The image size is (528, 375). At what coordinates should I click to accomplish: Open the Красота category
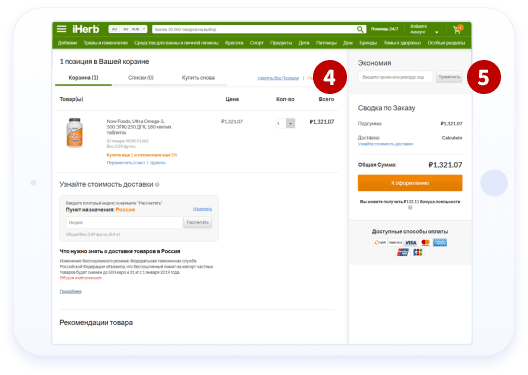pyautogui.click(x=234, y=43)
